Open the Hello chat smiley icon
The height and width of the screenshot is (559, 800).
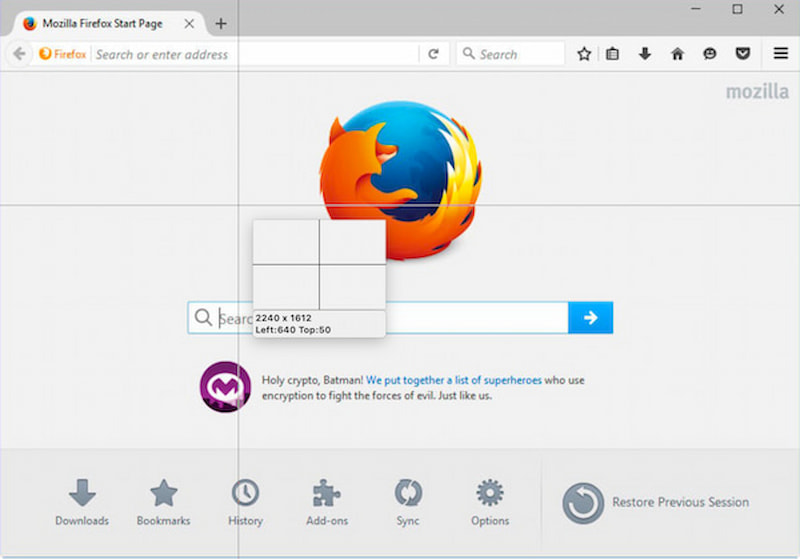click(709, 54)
